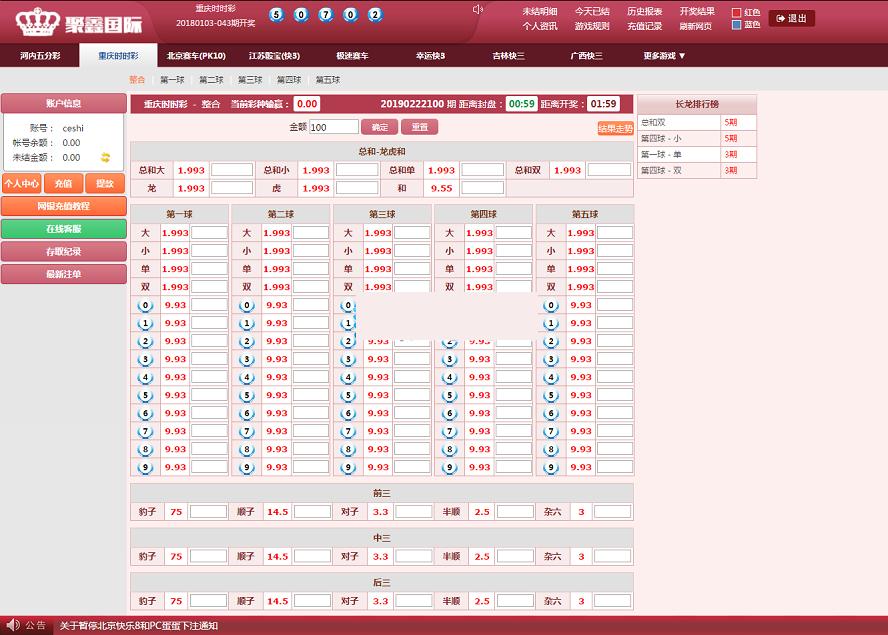Expand the 更多游戏 dropdown menu
This screenshot has height=635, width=888.
point(664,56)
